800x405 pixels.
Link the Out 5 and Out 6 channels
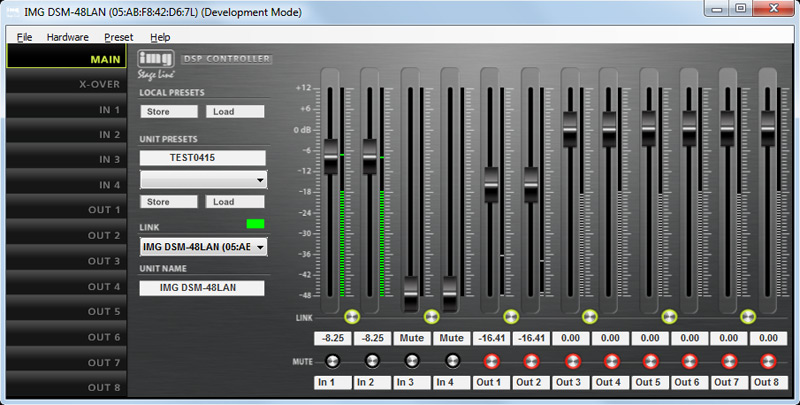(x=669, y=317)
